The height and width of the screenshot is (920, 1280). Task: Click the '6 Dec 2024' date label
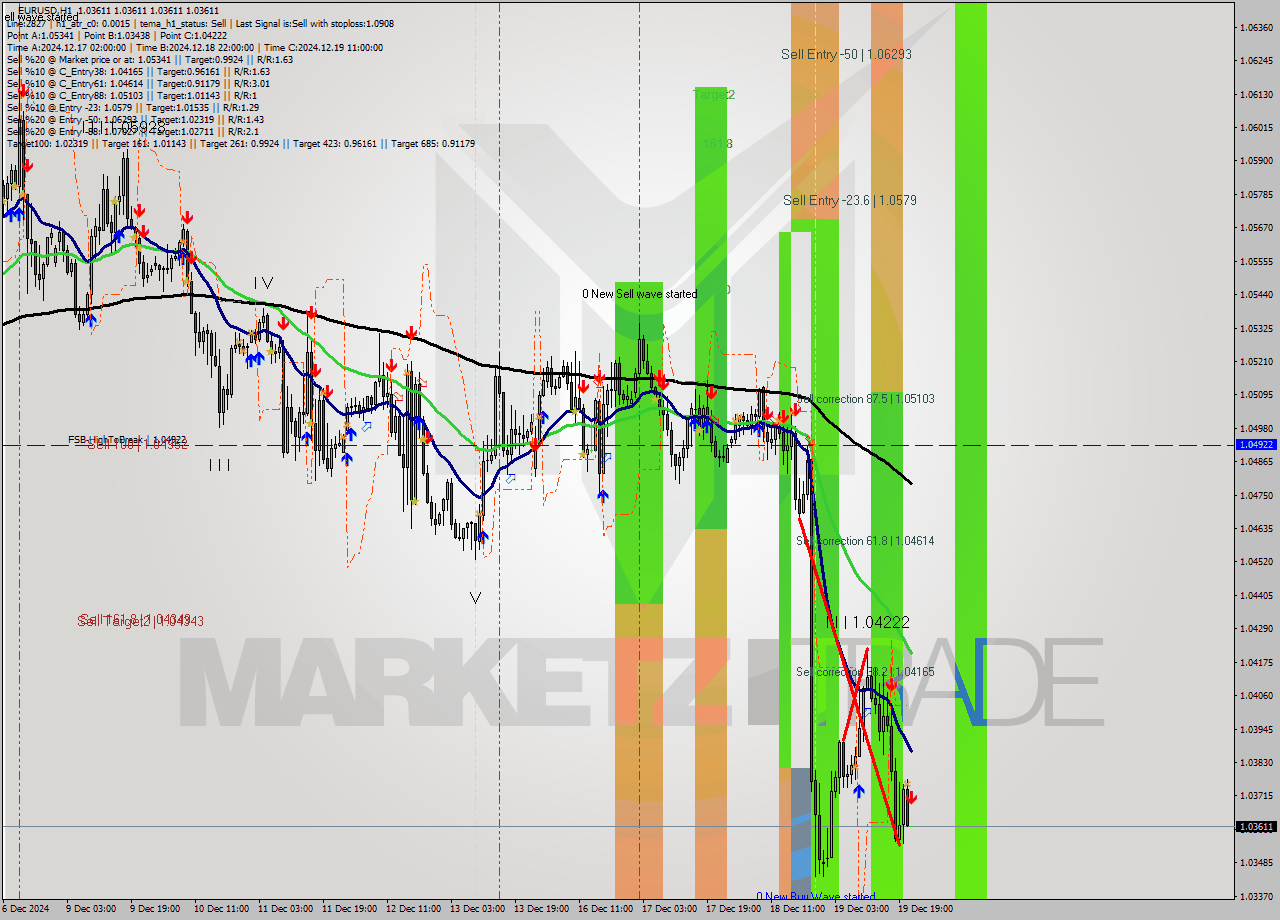click(26, 909)
